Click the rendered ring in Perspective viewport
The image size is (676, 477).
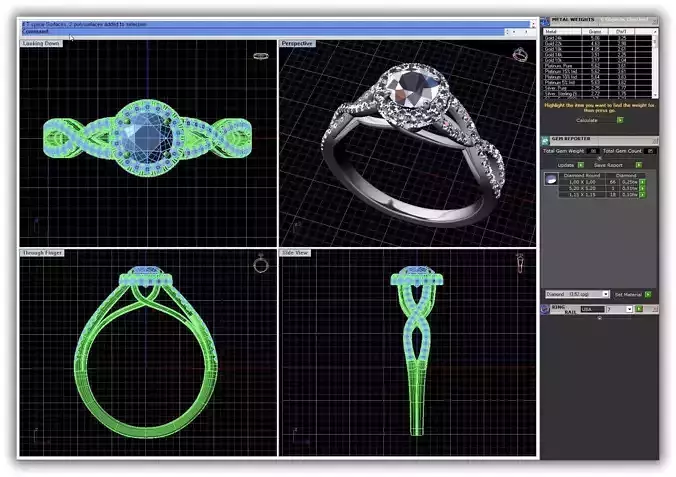(x=414, y=144)
